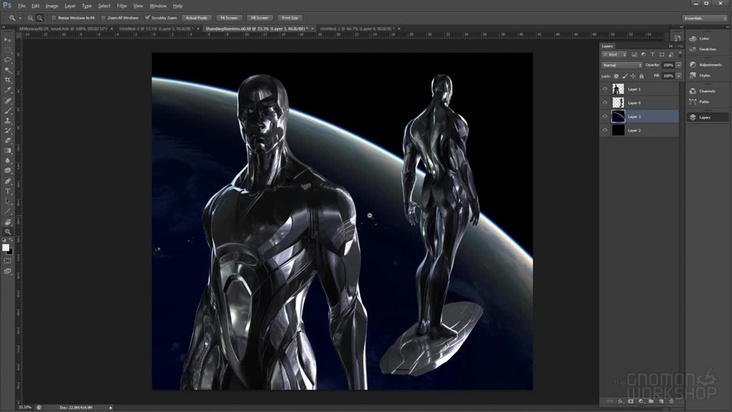Select the Crop tool

click(x=7, y=80)
